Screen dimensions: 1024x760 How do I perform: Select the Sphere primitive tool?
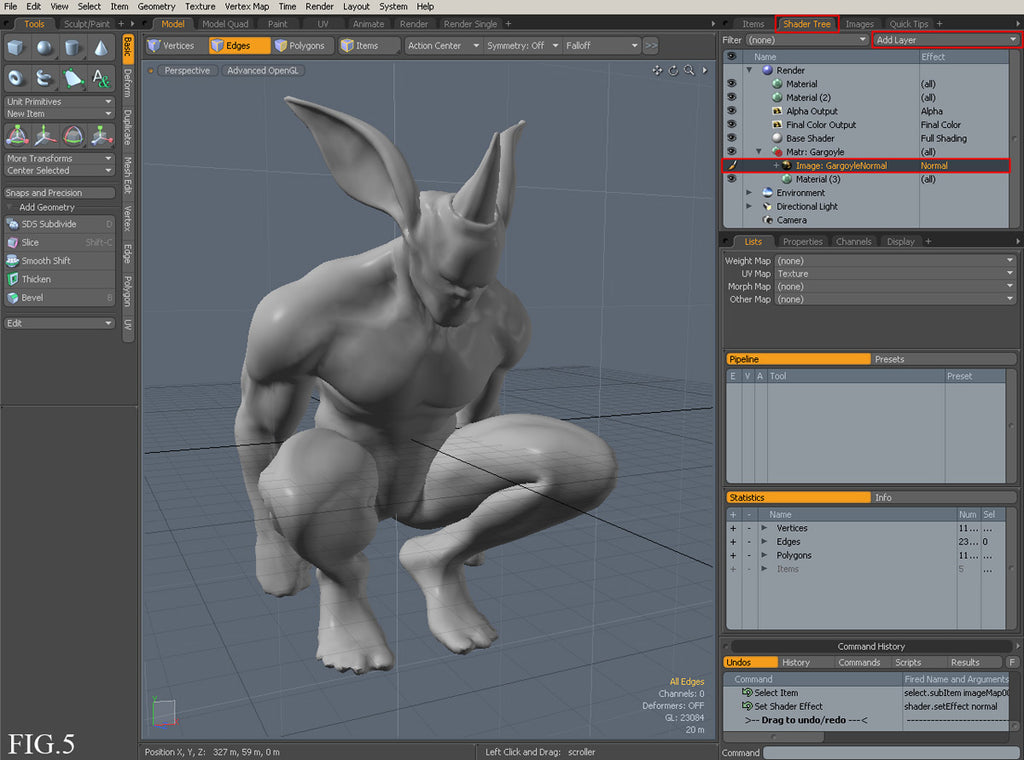pos(45,47)
